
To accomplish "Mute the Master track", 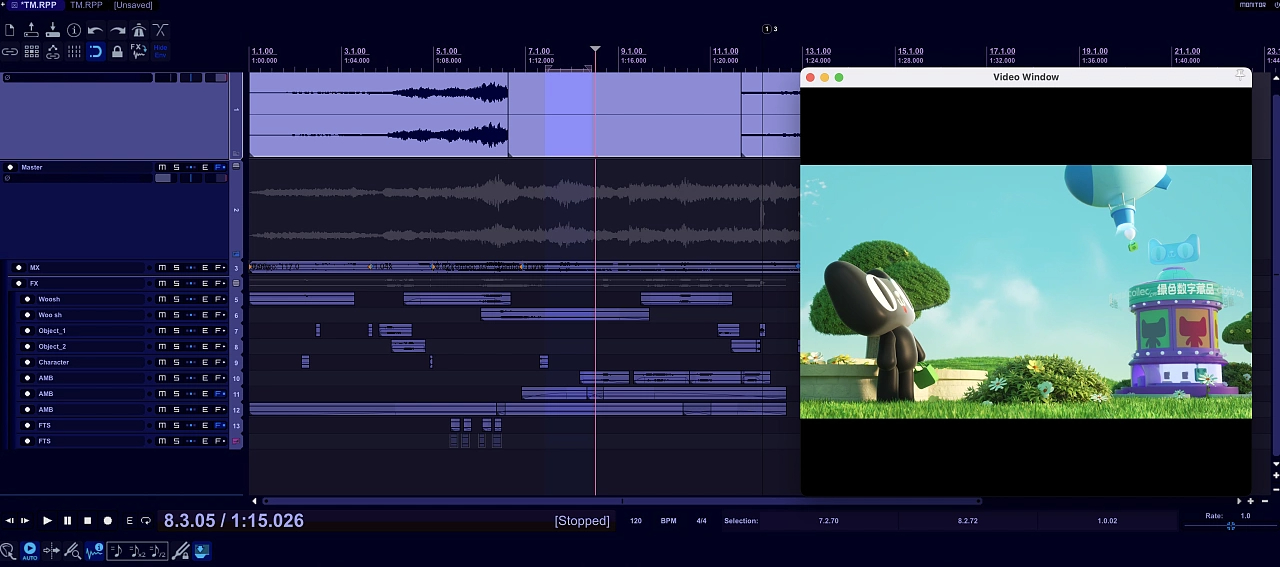I will [x=162, y=167].
